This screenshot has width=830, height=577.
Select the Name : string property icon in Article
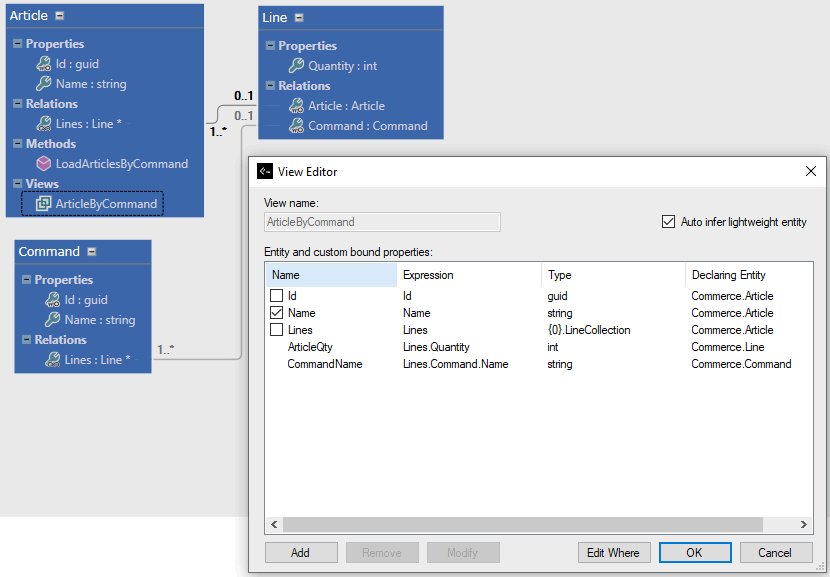44,83
